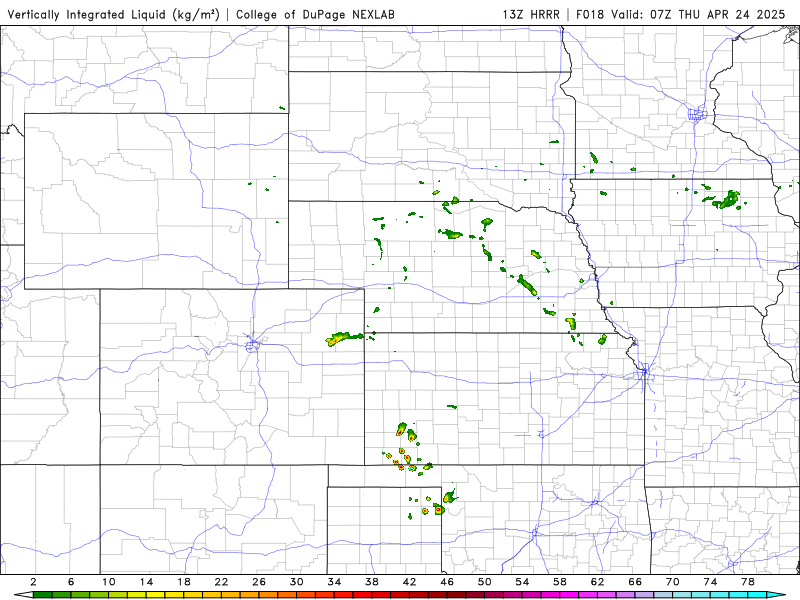Click the color scale value '18'
Image resolution: width=800 pixels, height=600 pixels.
[x=184, y=582]
